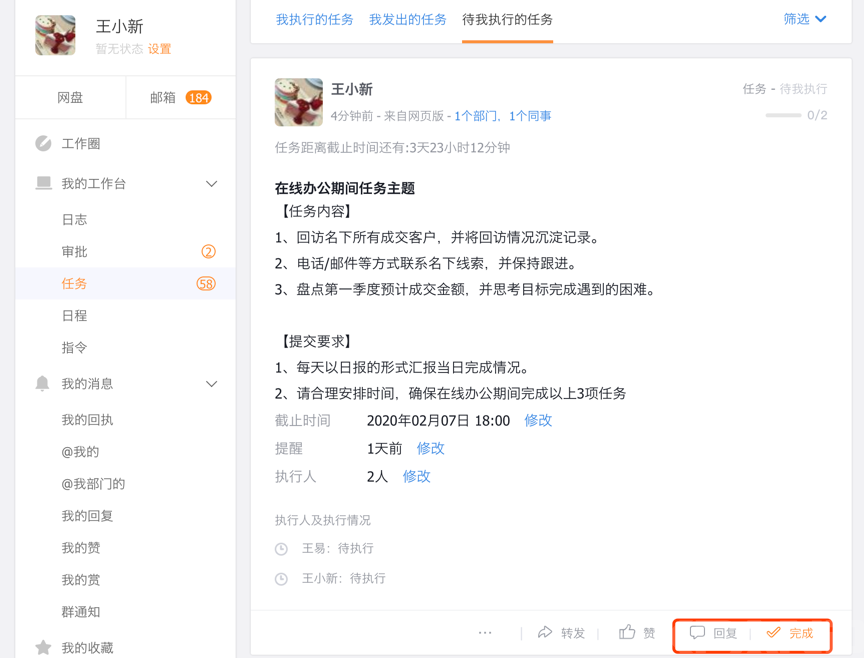Open 群通知 in the sidebar
The image size is (864, 658).
(x=81, y=612)
